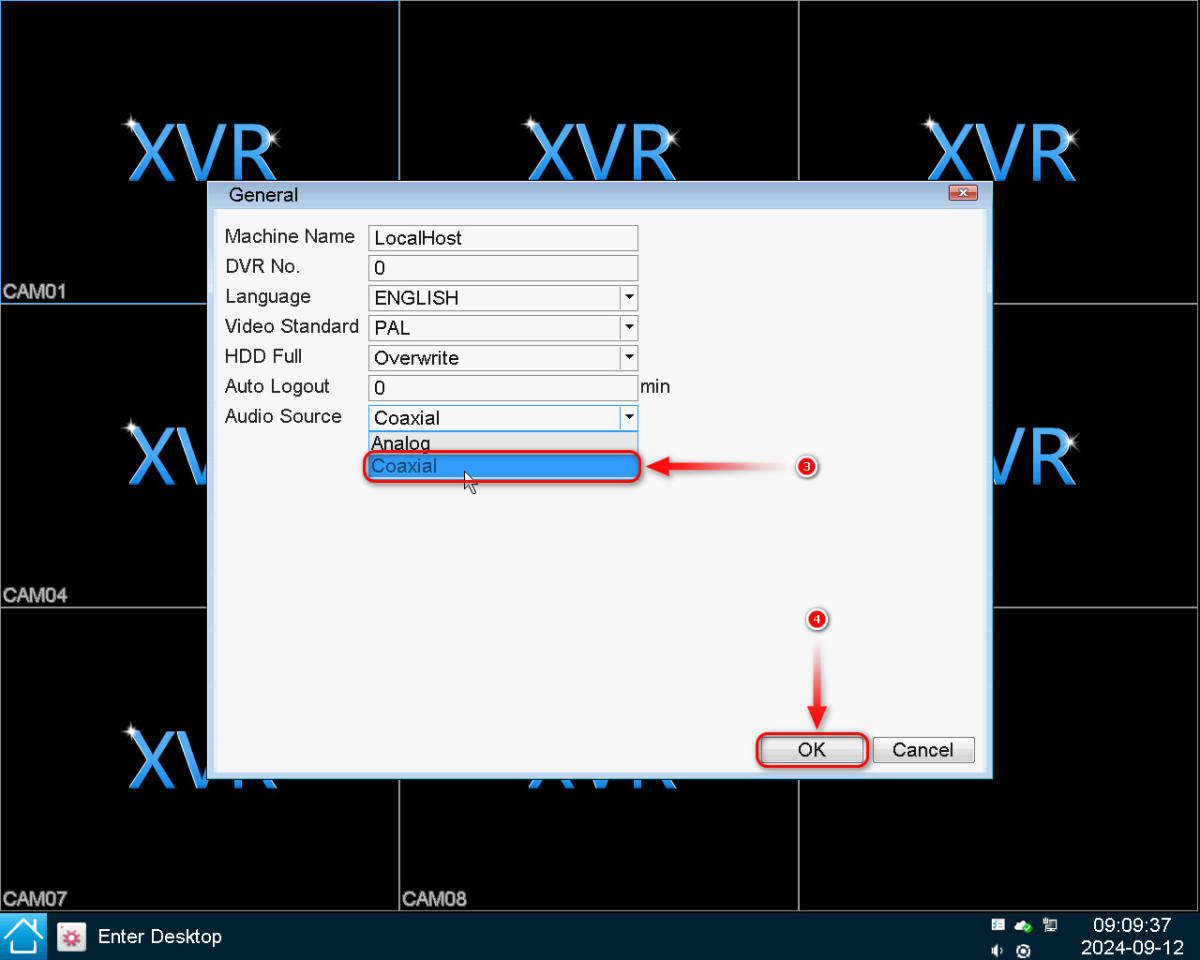Expand the Language dropdown

tap(628, 298)
